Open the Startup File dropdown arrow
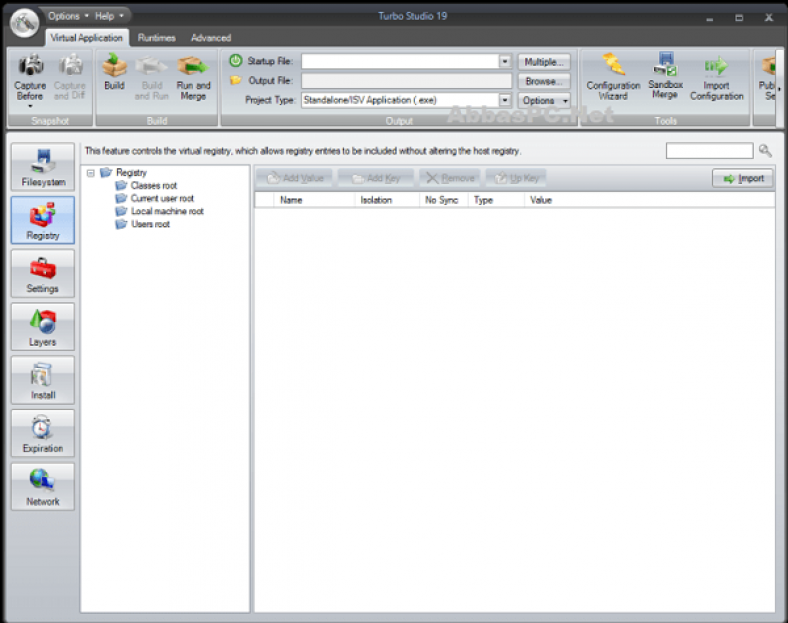 505,61
